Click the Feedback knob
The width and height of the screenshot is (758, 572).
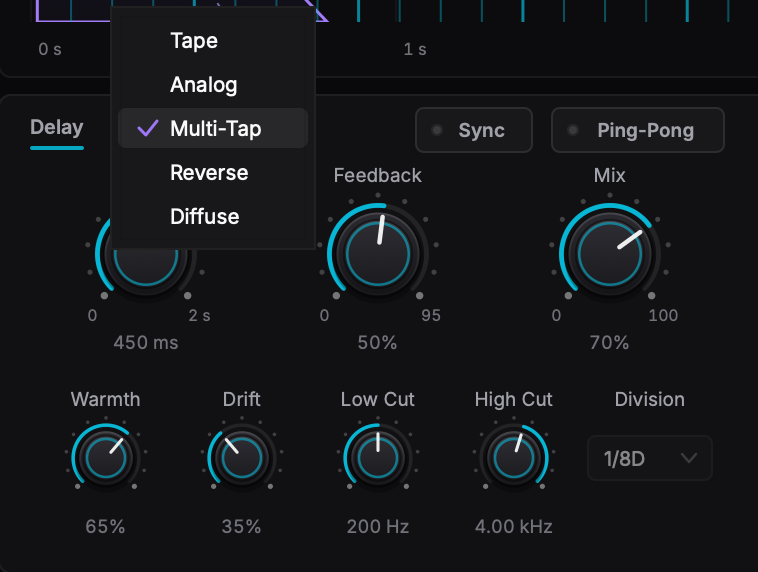coord(378,253)
